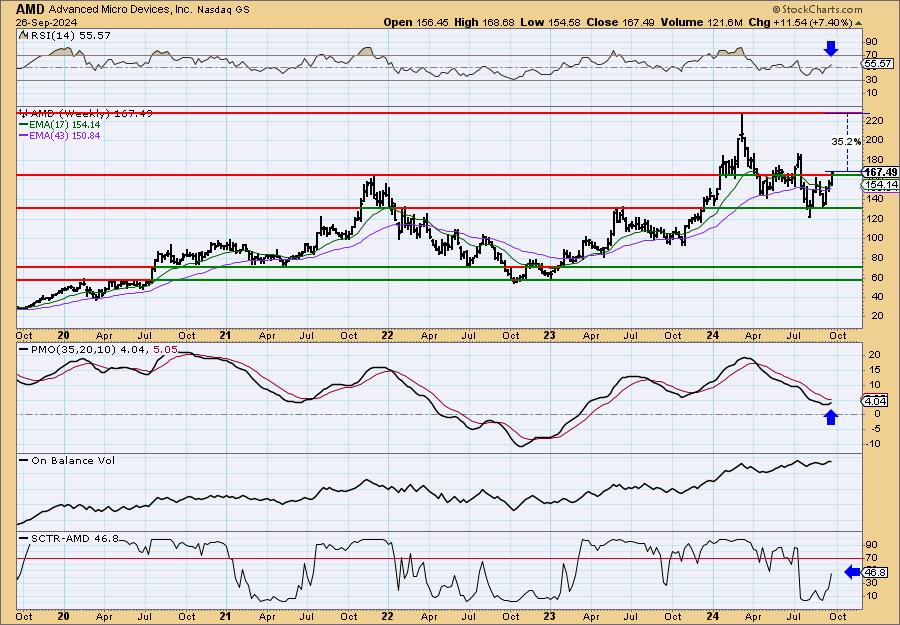
Task: Click the 4.04 PMO value tag
Action: pyautogui.click(x=876, y=401)
